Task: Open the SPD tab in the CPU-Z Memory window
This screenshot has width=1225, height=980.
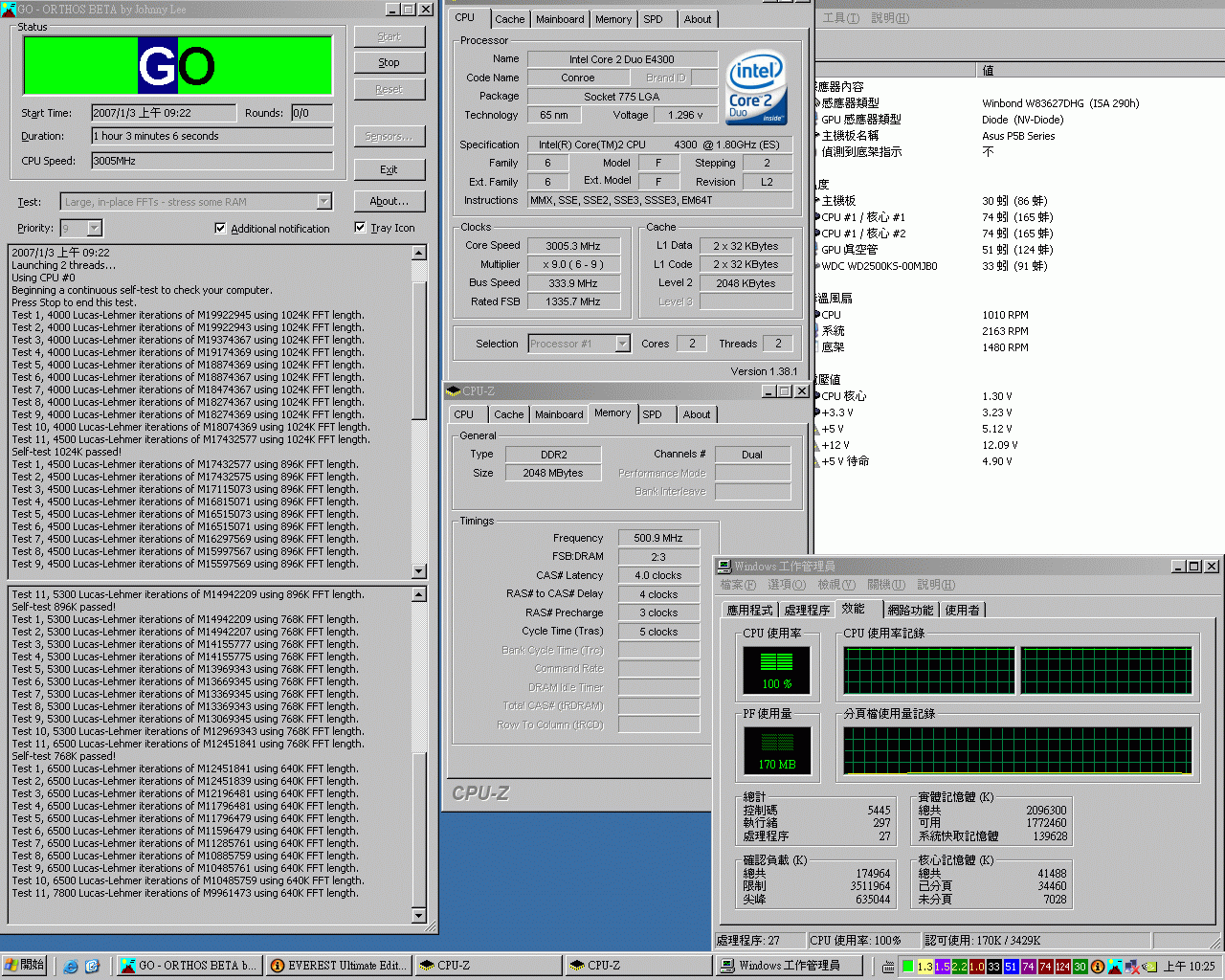Action: [652, 414]
